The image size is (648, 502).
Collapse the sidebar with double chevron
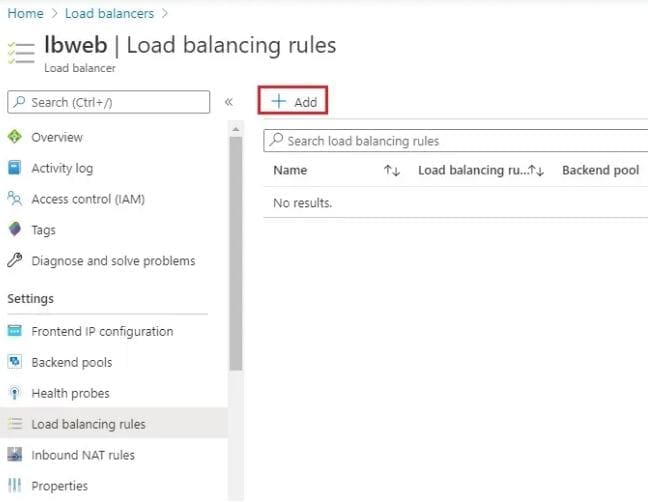pos(229,102)
